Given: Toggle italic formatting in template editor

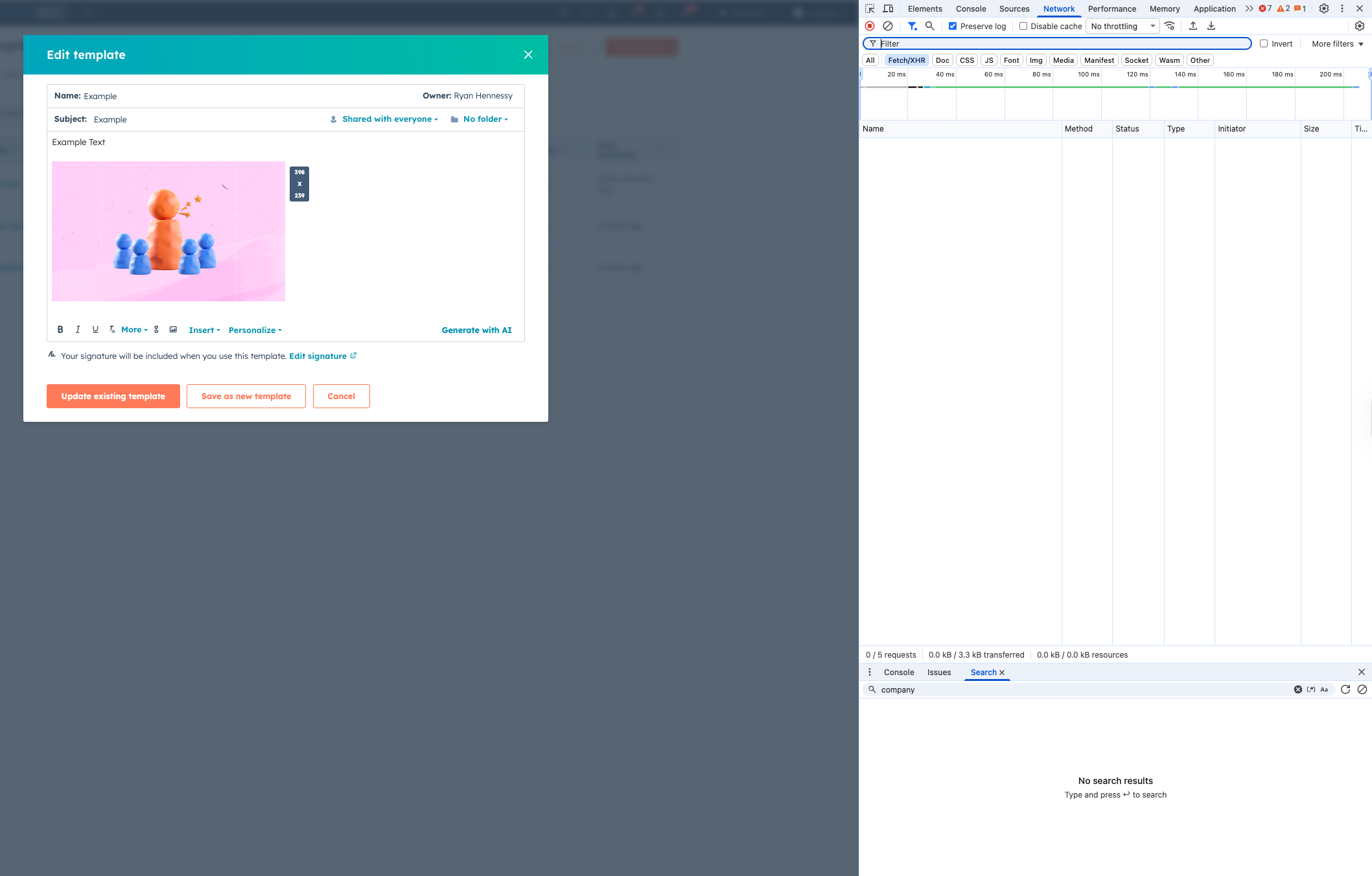Looking at the screenshot, I should (x=78, y=330).
